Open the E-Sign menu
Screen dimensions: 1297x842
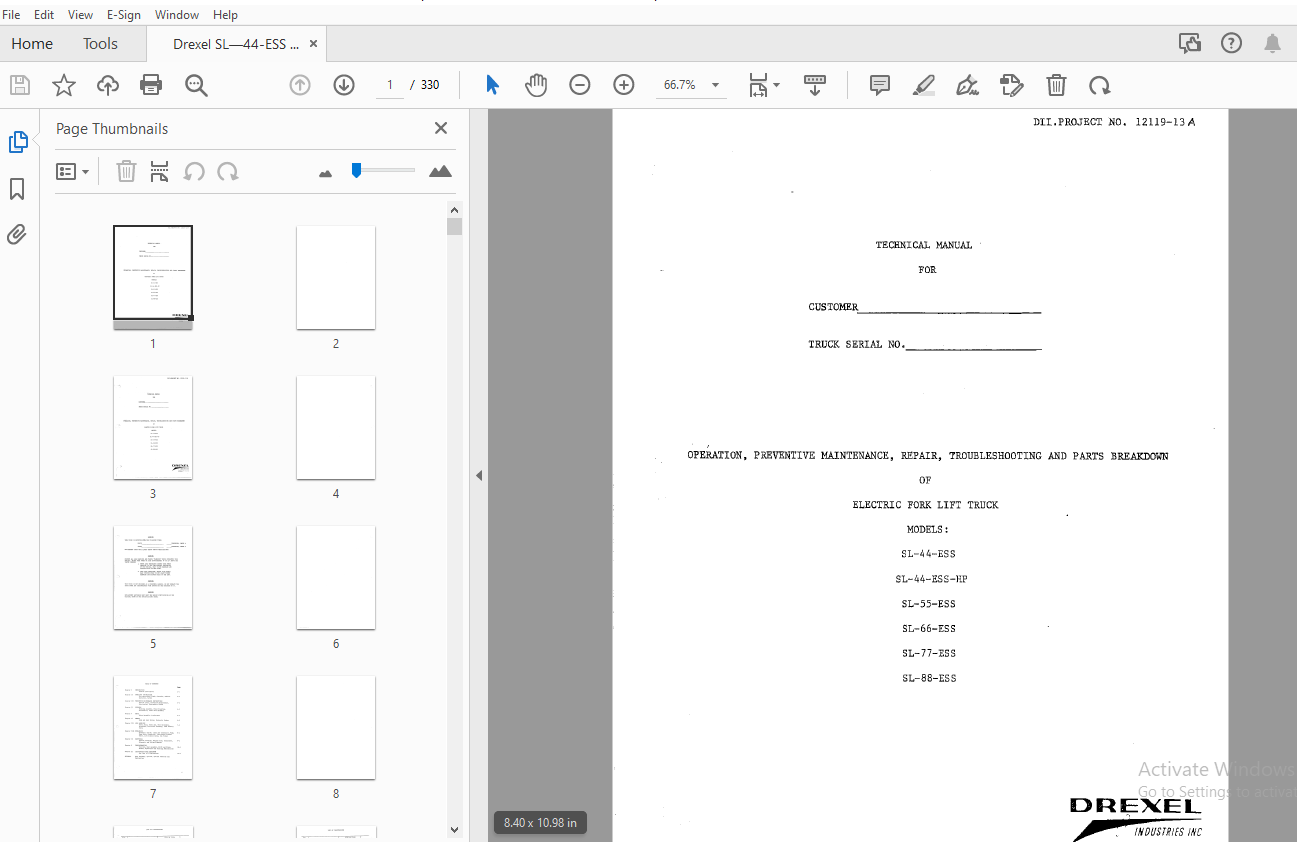pos(124,14)
